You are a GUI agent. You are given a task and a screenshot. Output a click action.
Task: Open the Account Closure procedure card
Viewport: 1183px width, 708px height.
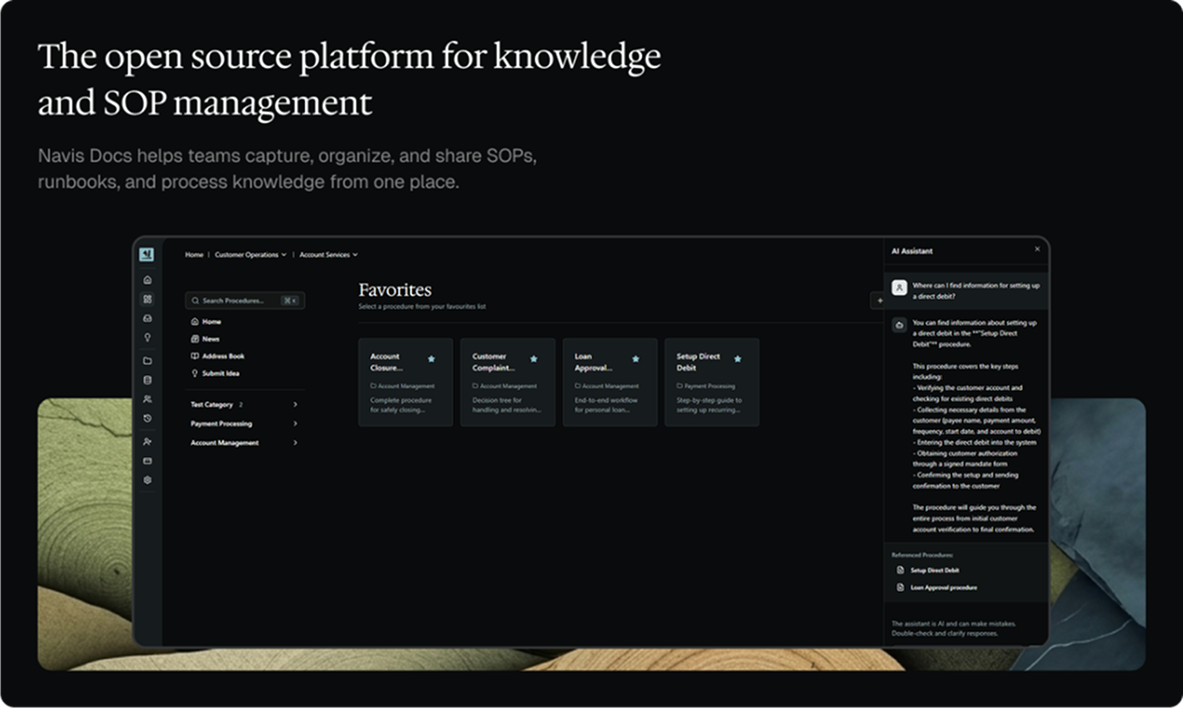click(x=406, y=383)
